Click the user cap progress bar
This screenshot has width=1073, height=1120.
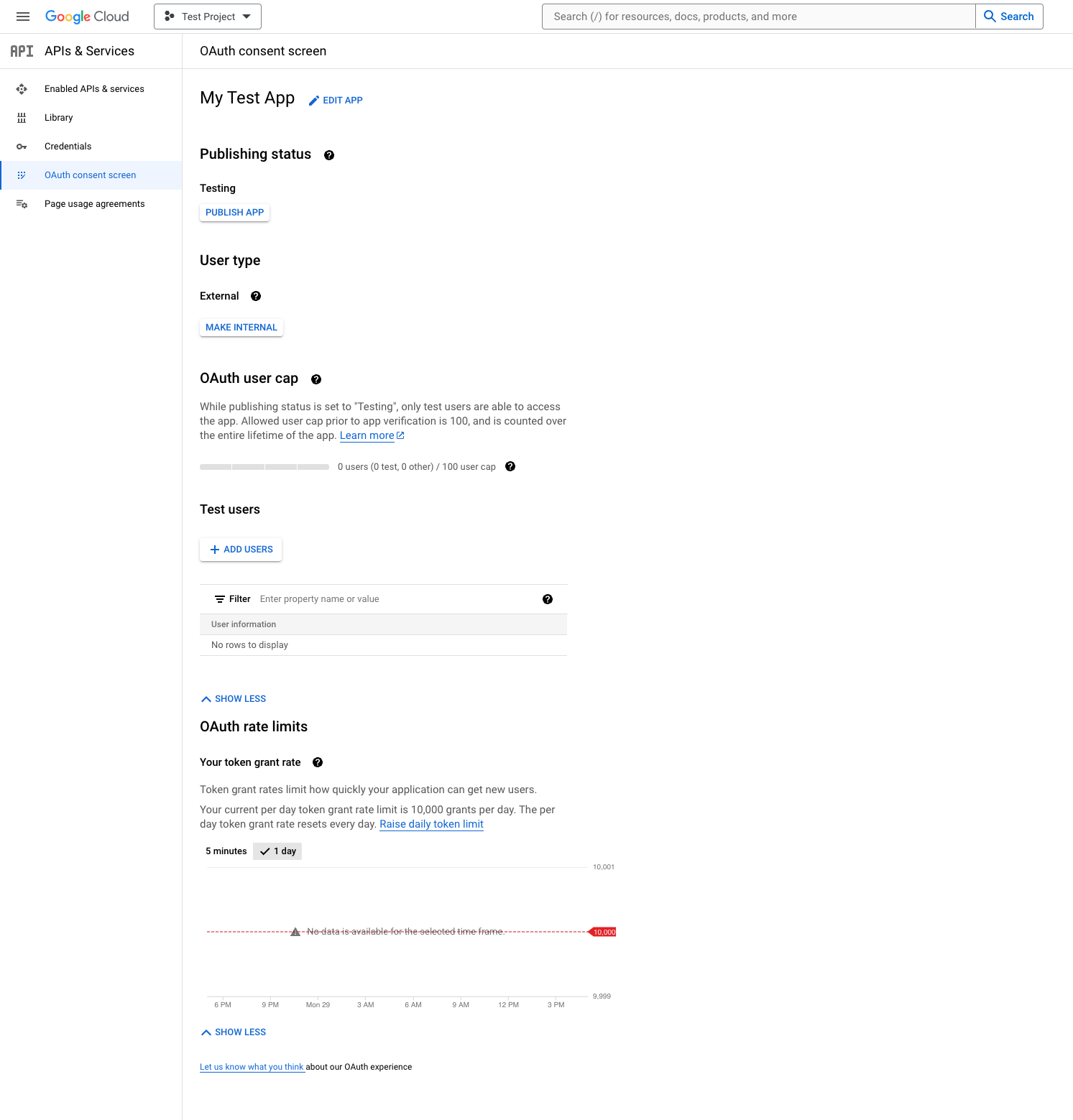tap(264, 467)
